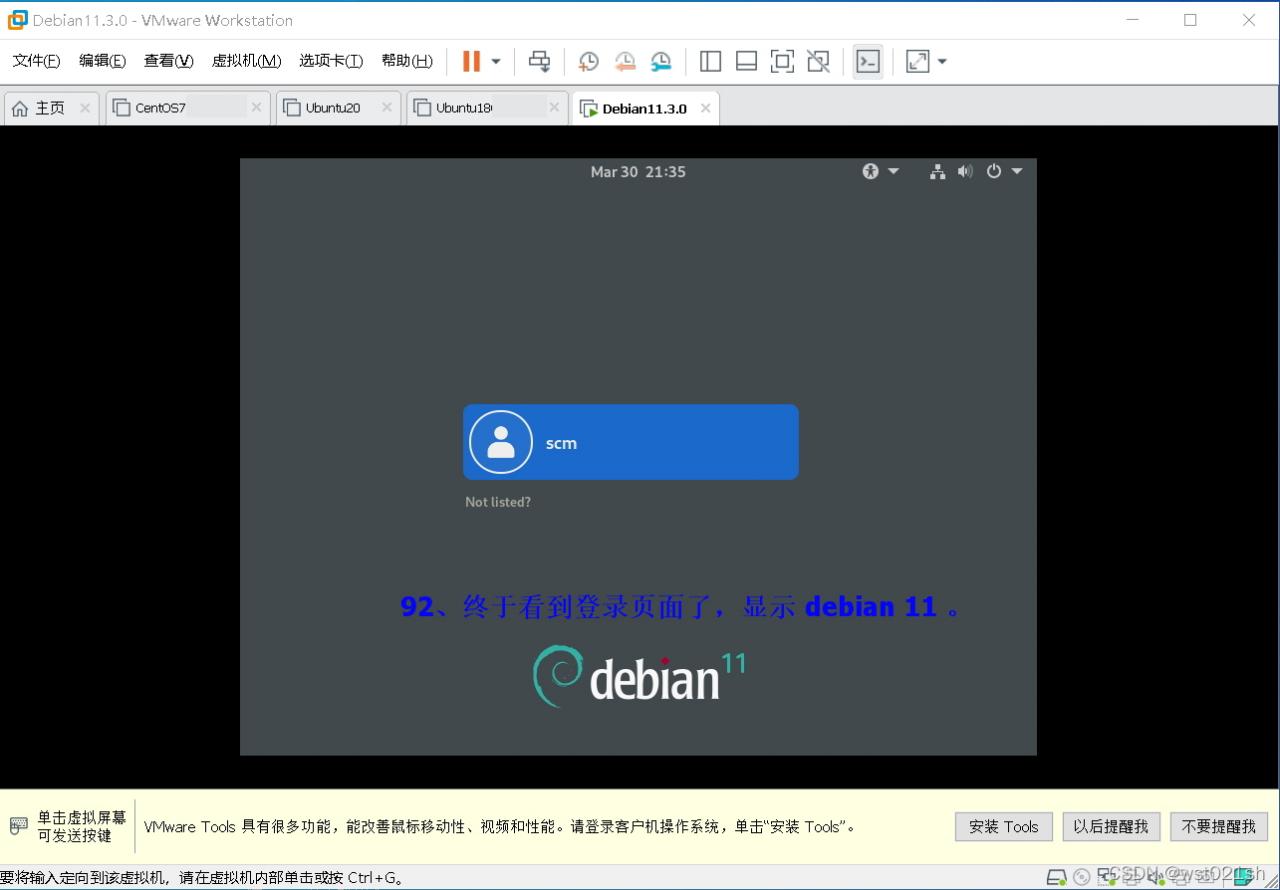Open the 文件(F) menu
This screenshot has height=890, width=1280.
[37, 61]
